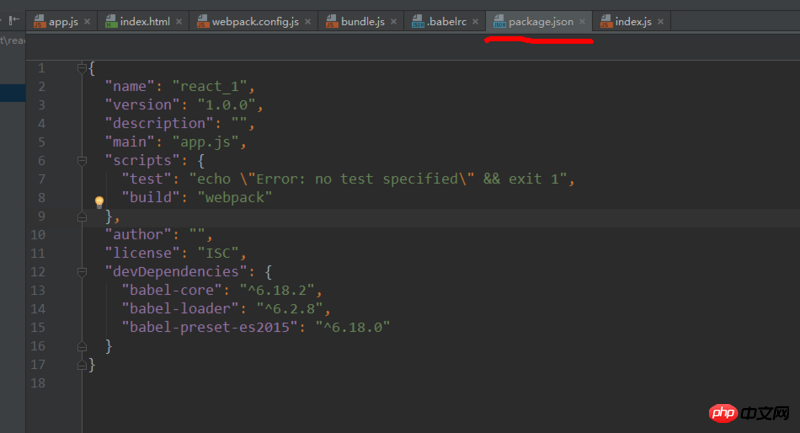Click the webpack.config.js tab file icon
The image size is (800, 433).
203,21
